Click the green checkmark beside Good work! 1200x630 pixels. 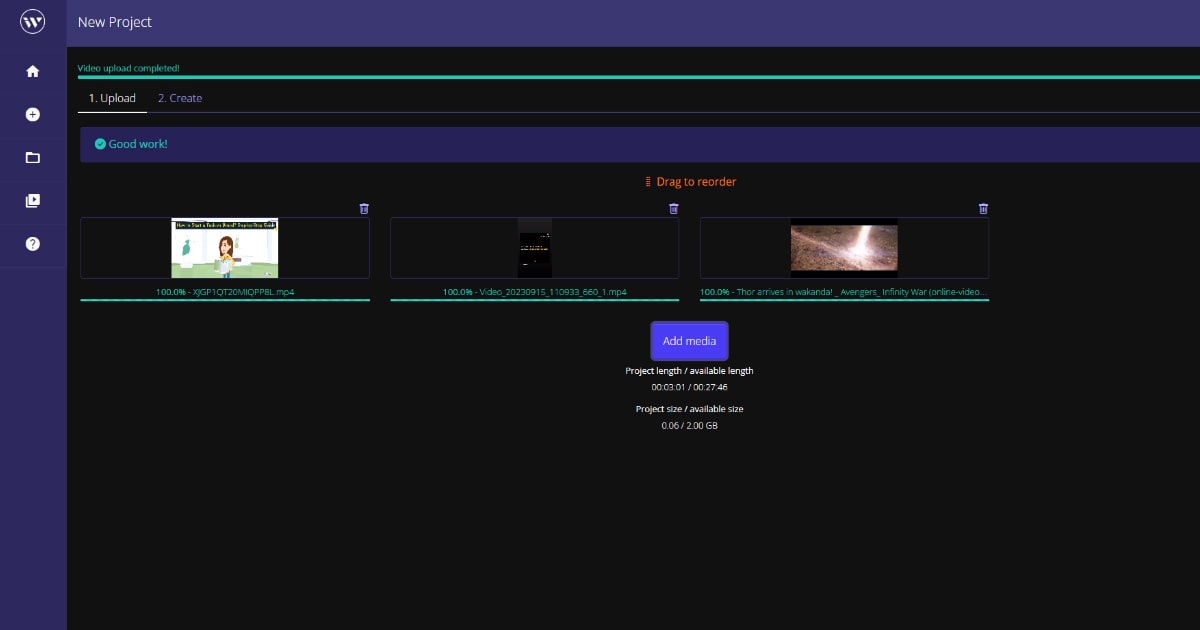(100, 144)
